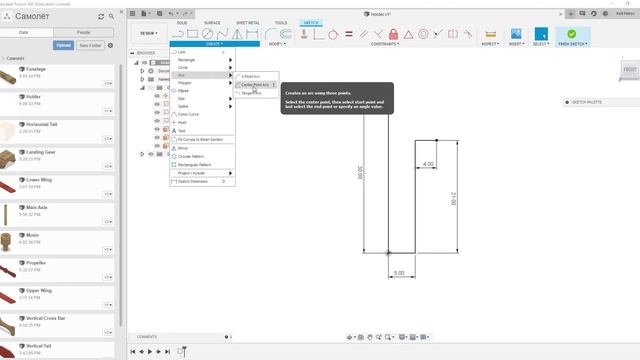This screenshot has width=640, height=360.
Task: Open data panel settings gear
Action: coord(110,45)
